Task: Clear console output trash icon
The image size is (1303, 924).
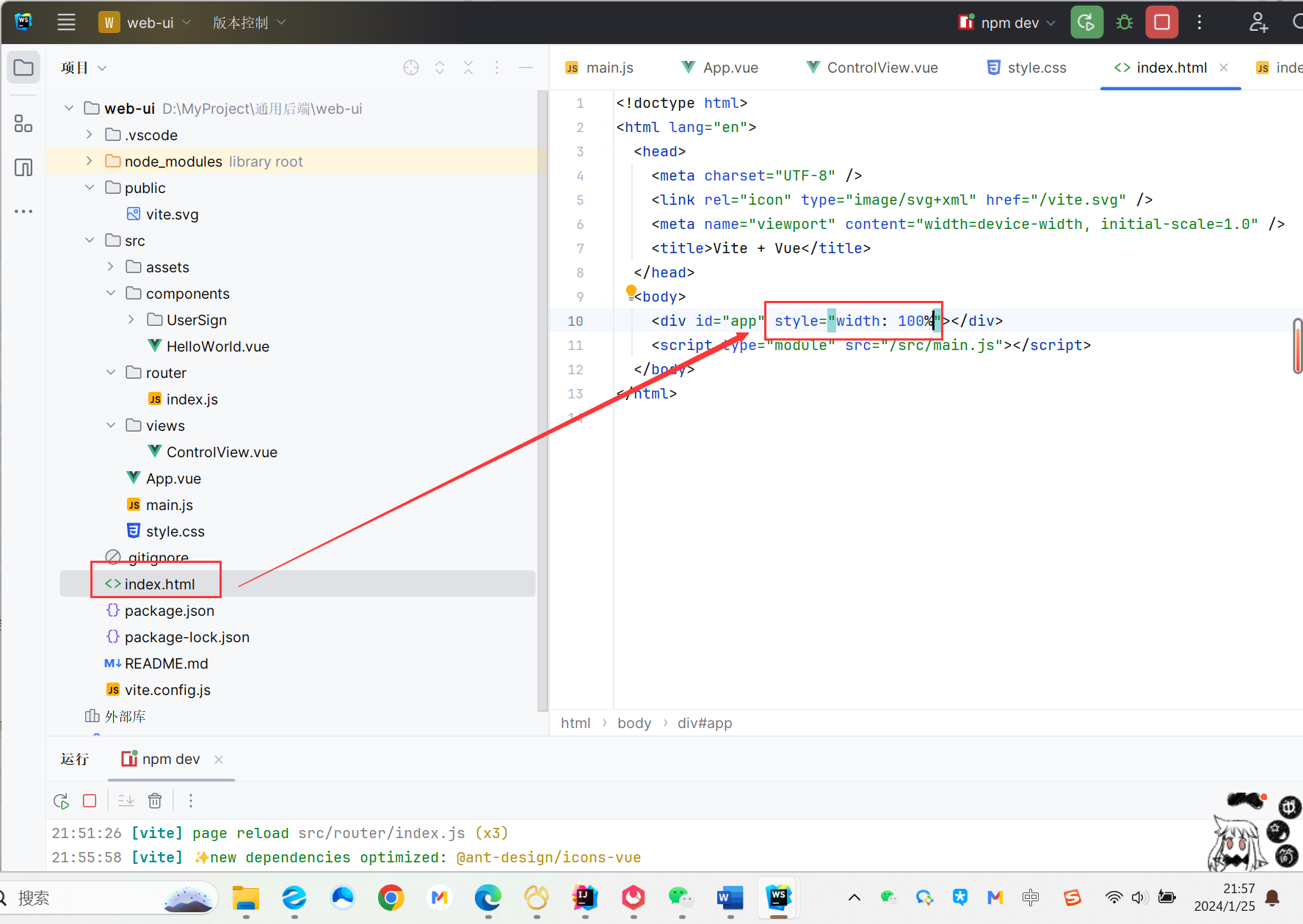Action: coord(155,801)
